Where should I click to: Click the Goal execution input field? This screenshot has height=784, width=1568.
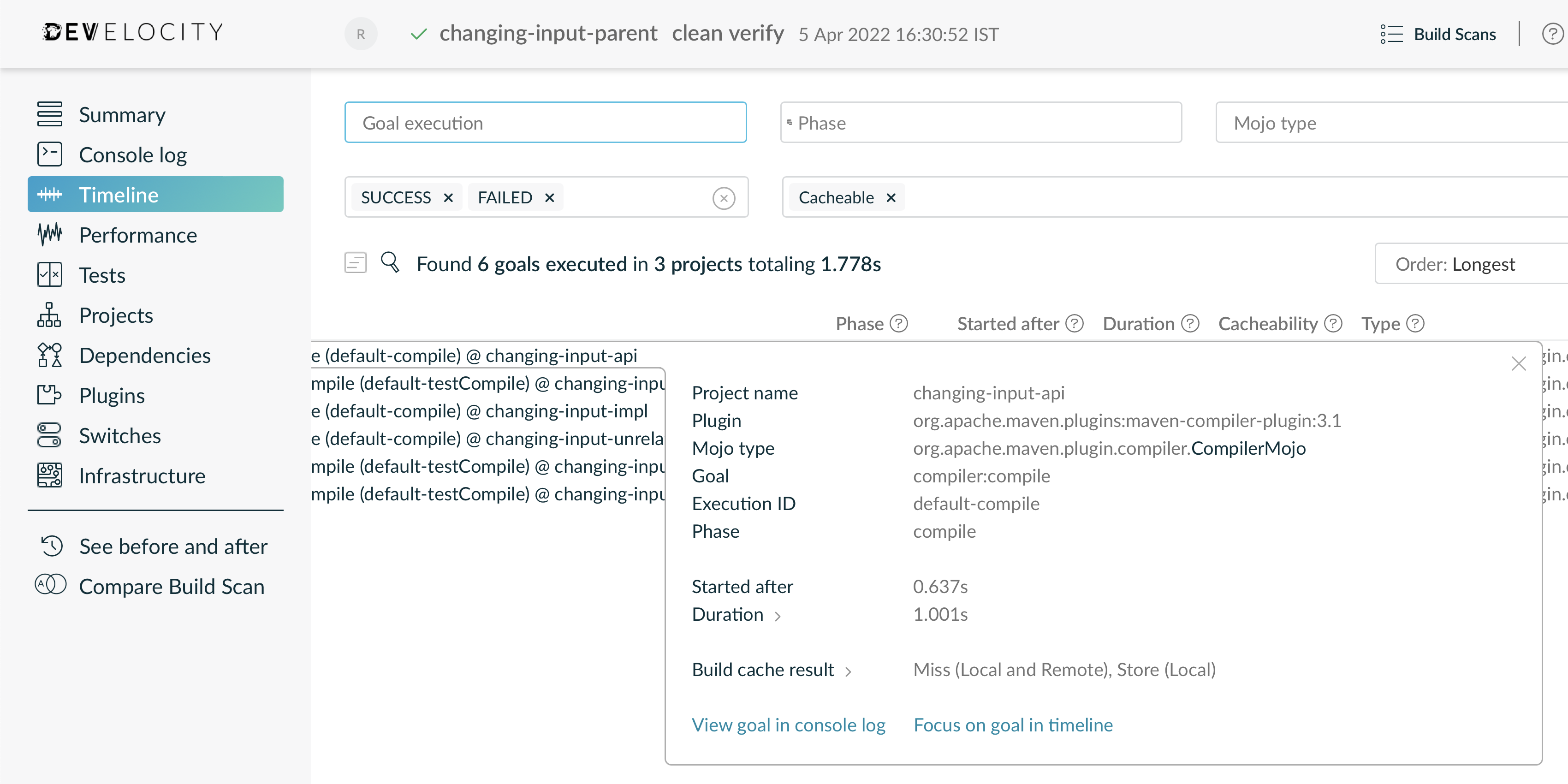click(x=546, y=123)
